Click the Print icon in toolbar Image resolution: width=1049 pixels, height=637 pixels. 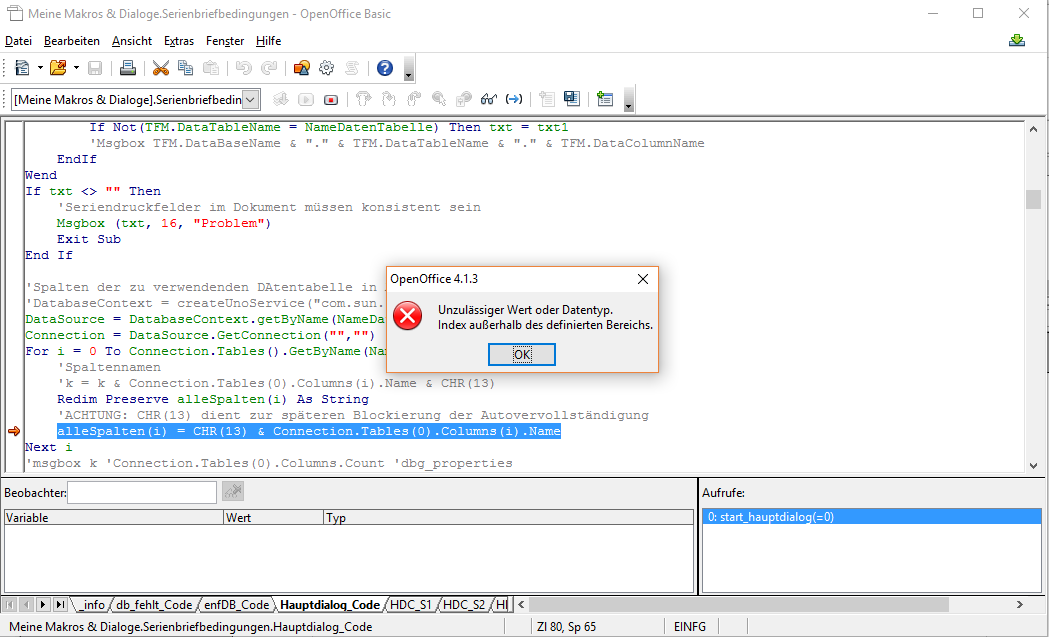point(128,68)
